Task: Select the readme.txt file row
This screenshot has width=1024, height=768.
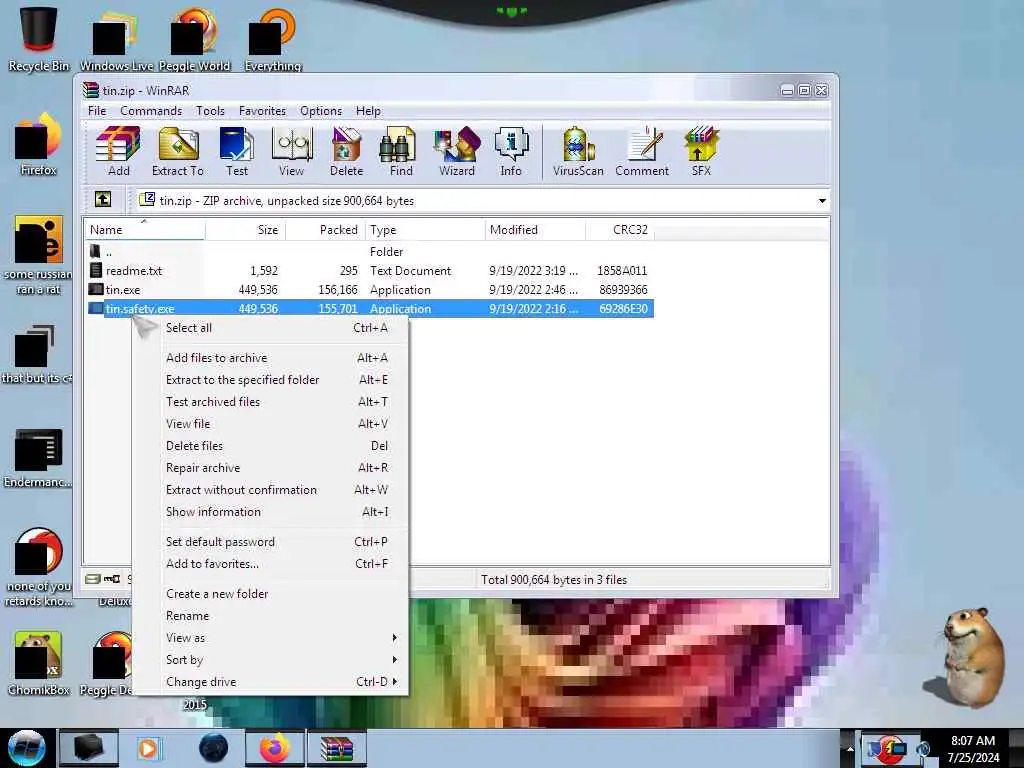Action: click(x=370, y=270)
